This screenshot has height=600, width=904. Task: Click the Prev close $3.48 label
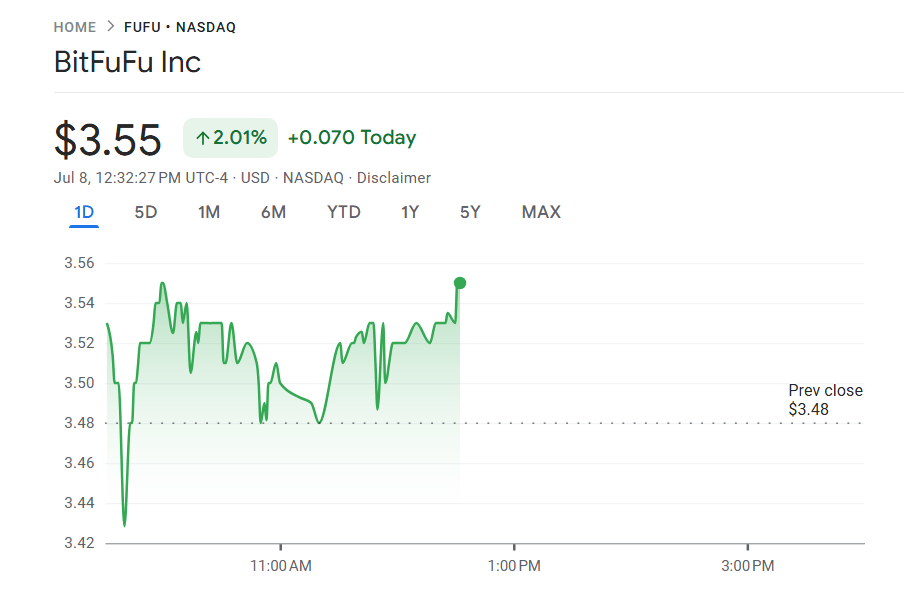point(825,400)
